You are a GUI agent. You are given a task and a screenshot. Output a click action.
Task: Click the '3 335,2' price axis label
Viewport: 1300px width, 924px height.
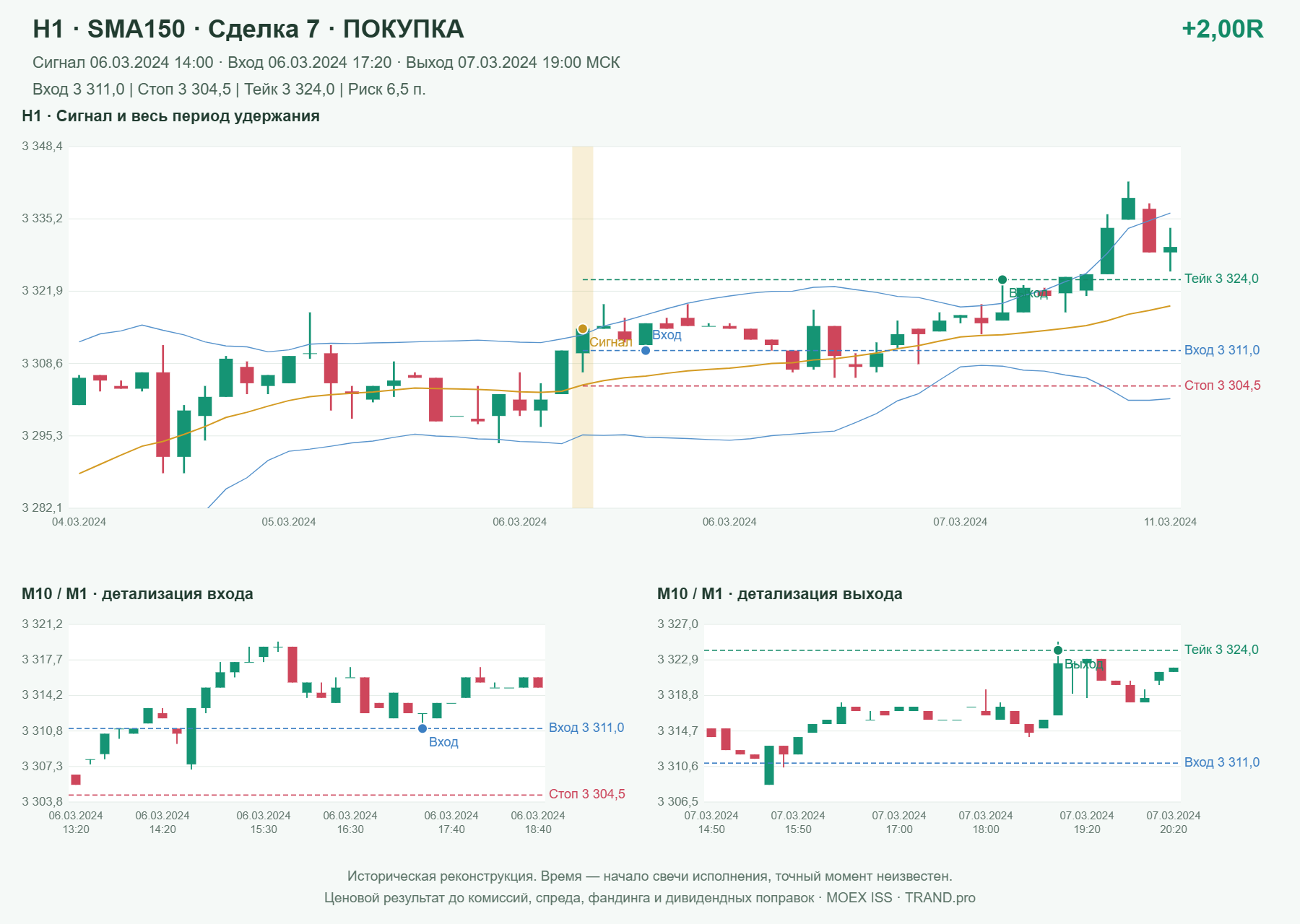42,219
